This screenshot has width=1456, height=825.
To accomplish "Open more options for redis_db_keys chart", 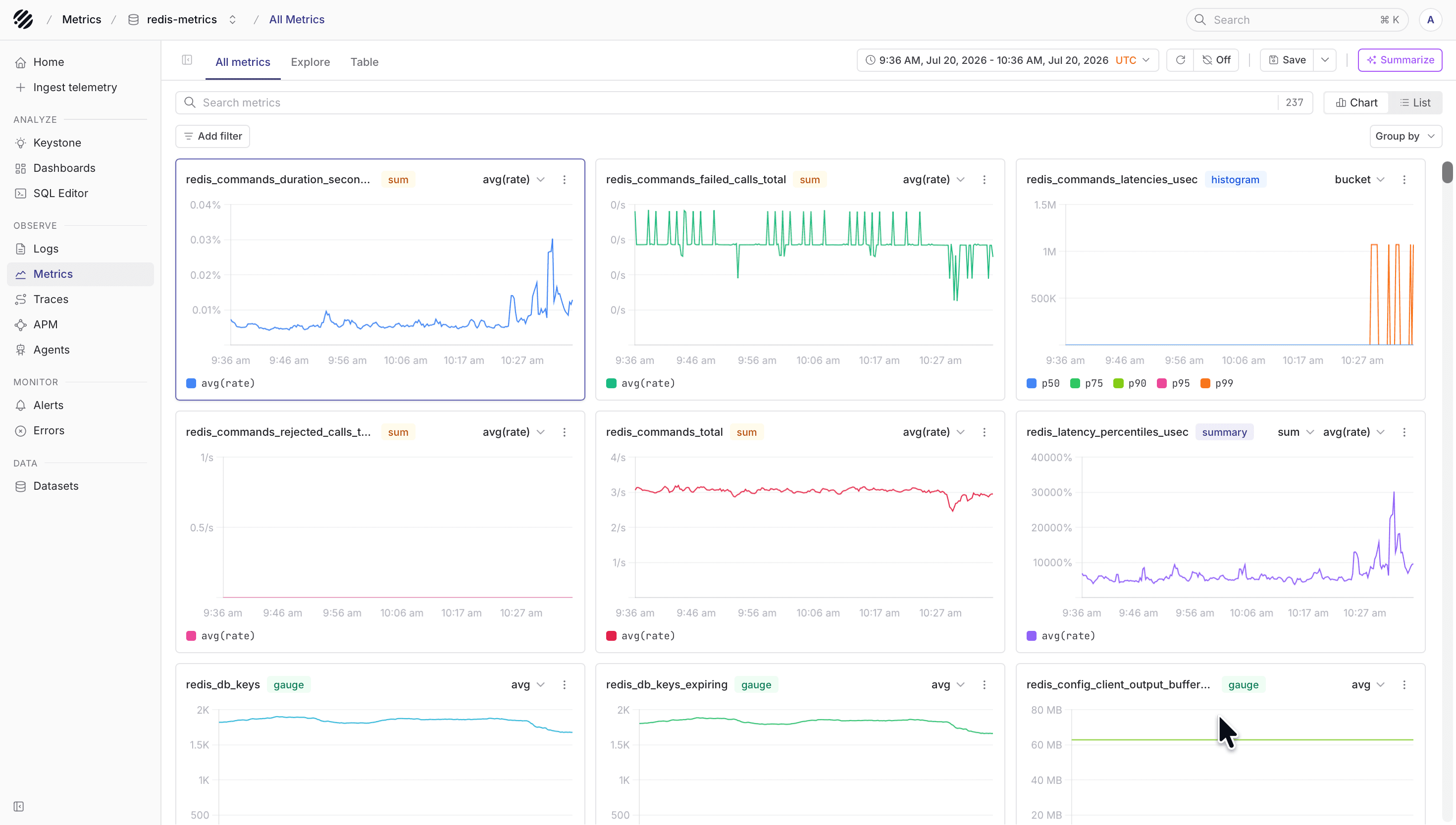I will click(564, 685).
